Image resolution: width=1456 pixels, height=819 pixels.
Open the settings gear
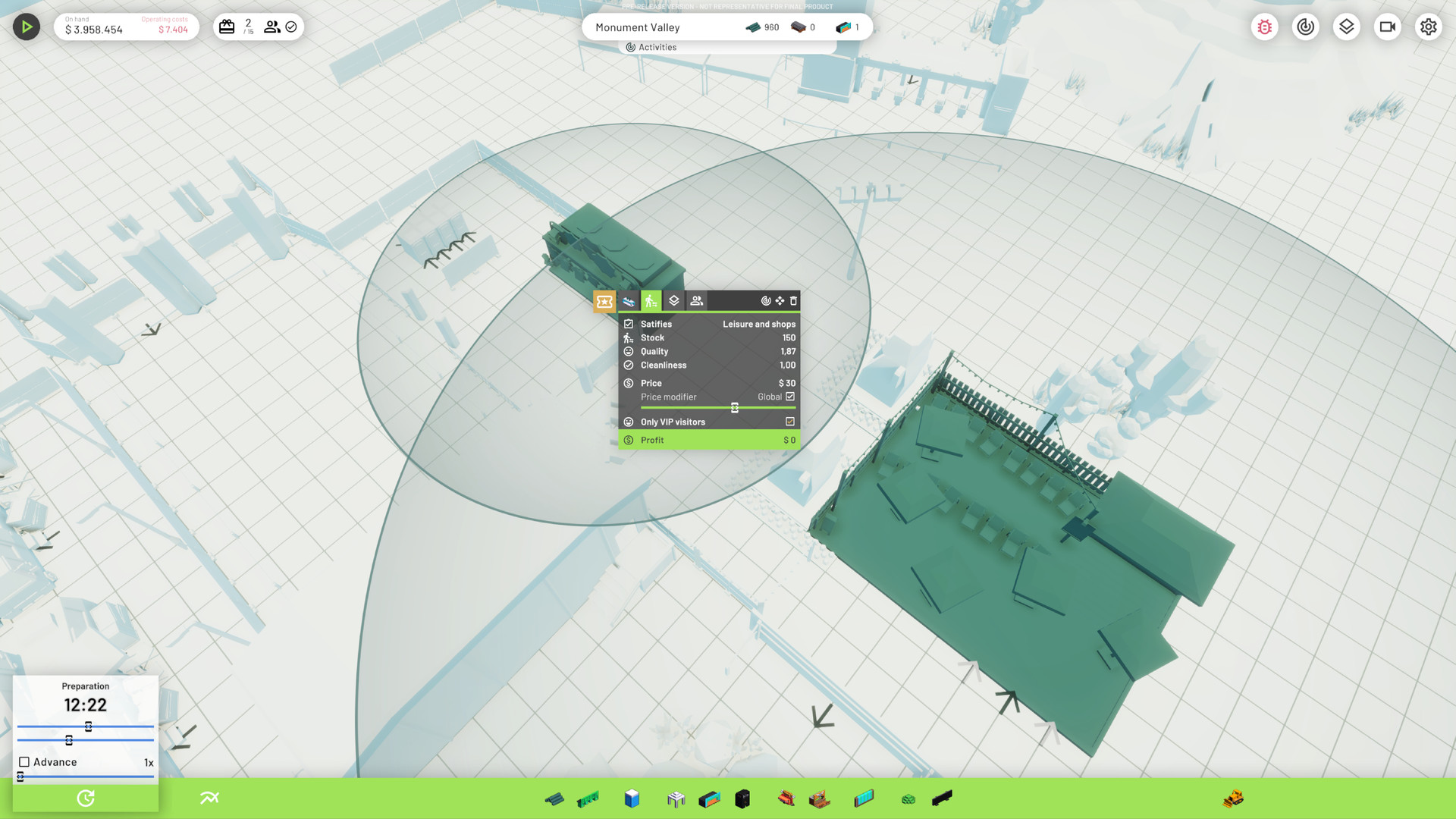(1428, 27)
